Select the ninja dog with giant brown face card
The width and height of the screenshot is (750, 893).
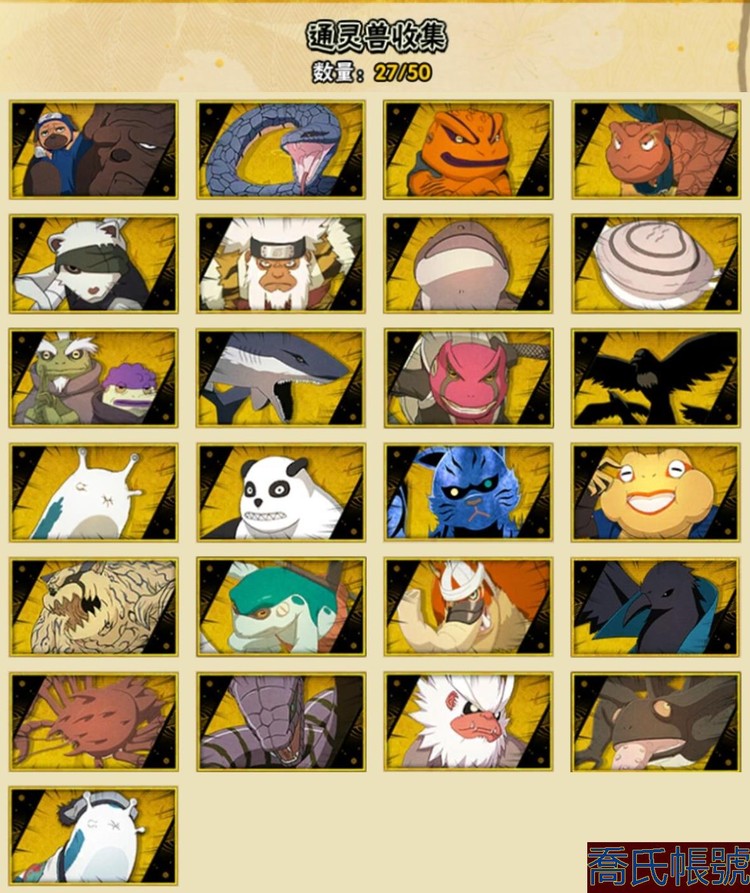point(93,150)
